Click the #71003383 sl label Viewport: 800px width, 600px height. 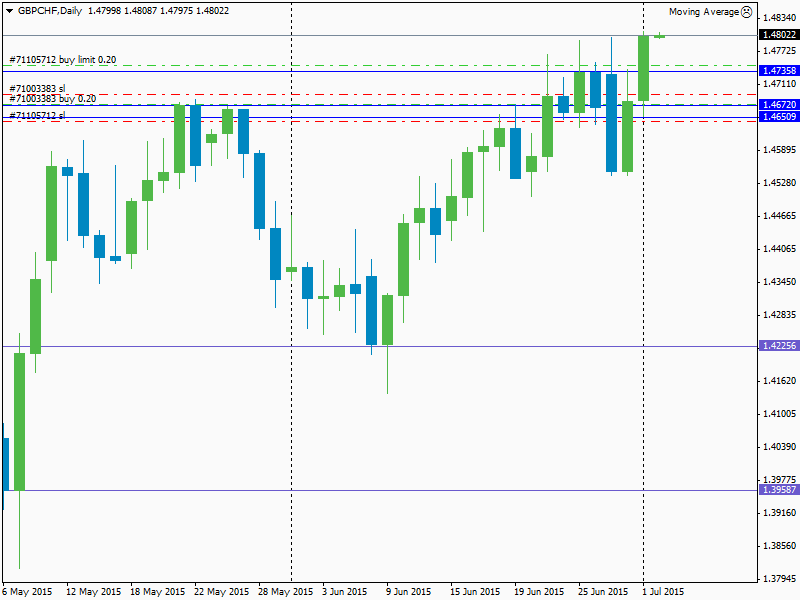(x=37, y=89)
